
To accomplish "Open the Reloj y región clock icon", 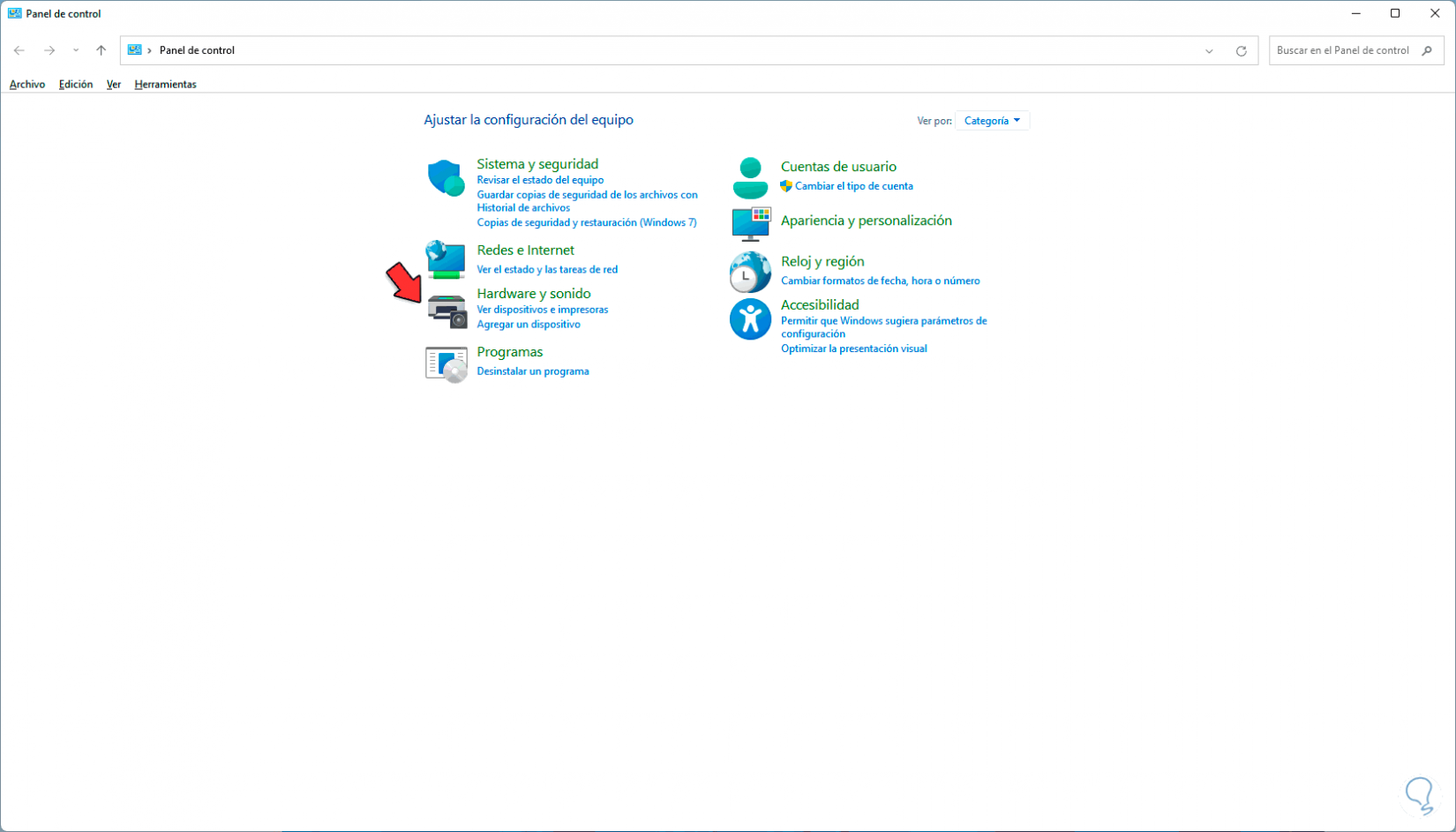I will point(750,272).
